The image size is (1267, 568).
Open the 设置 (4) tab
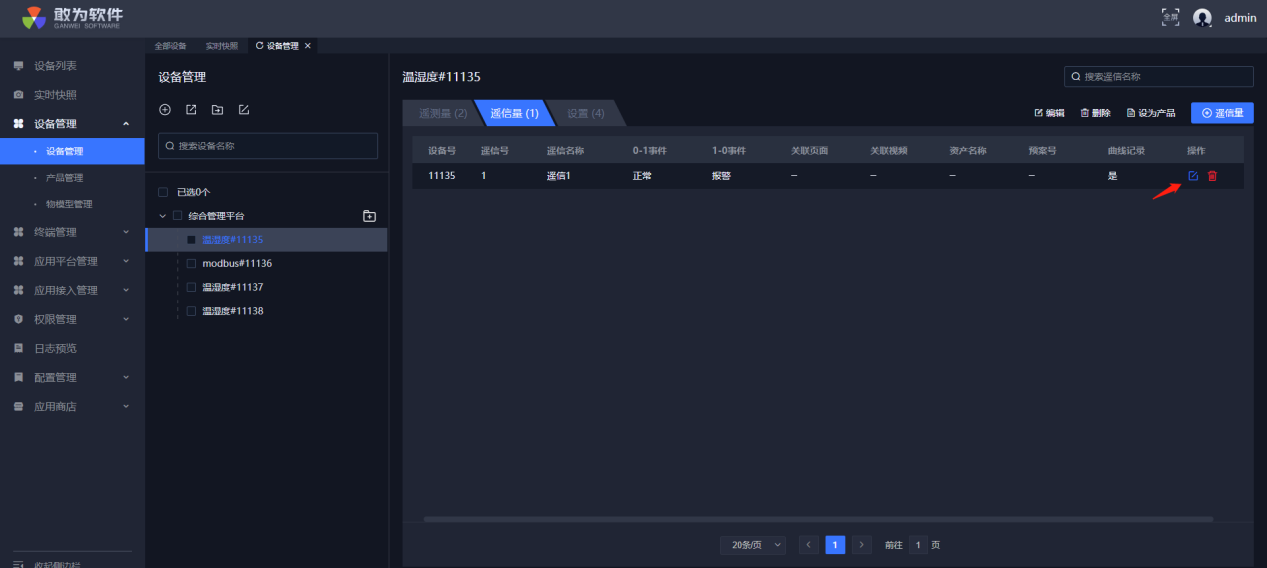coord(586,114)
